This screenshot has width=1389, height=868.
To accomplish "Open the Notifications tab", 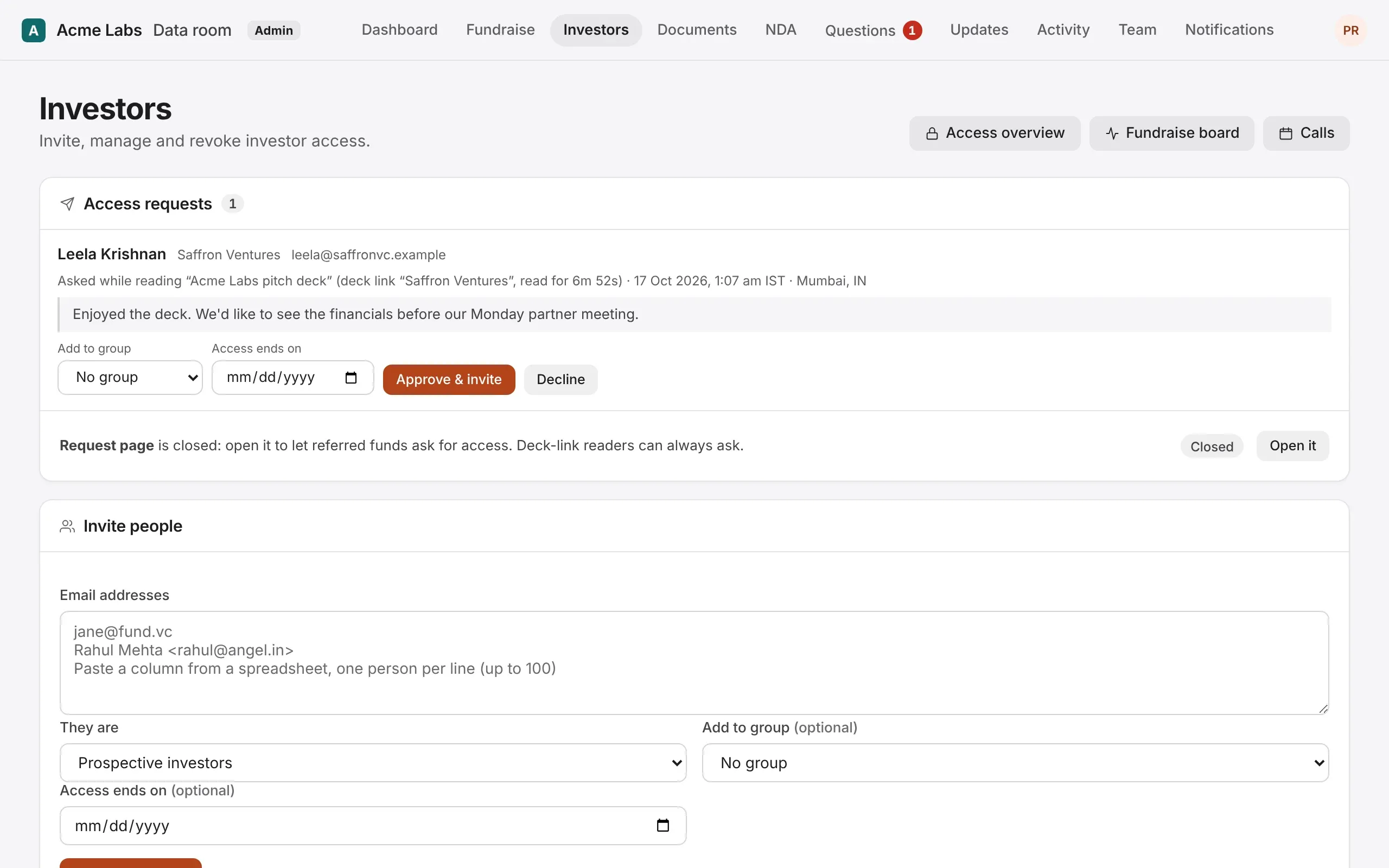I will tap(1229, 30).
